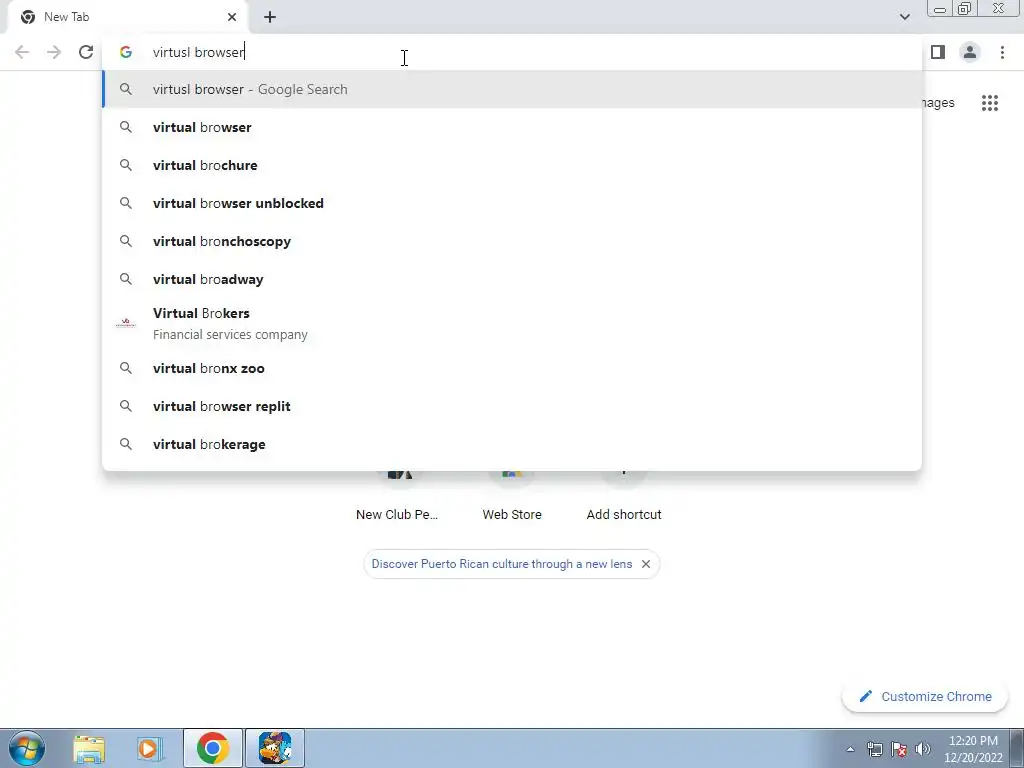Choose the 'virtual brochure' suggestion
Screen dimensions: 1024x768
pos(512,165)
